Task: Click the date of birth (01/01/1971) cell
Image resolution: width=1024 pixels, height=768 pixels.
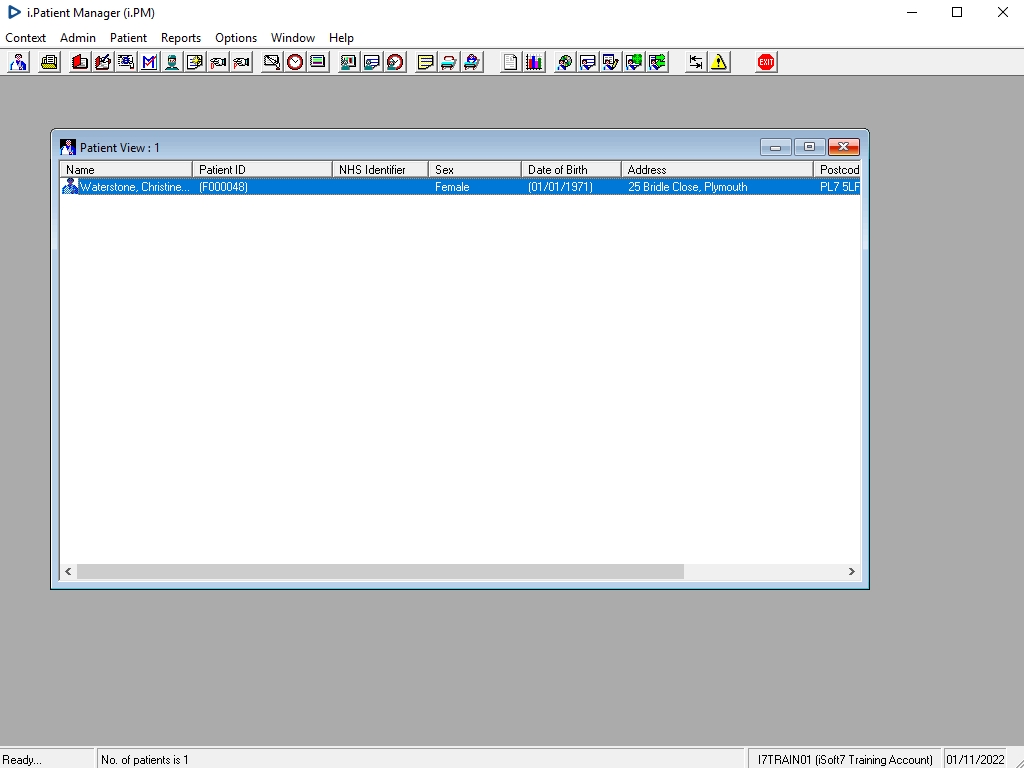Action: click(560, 187)
